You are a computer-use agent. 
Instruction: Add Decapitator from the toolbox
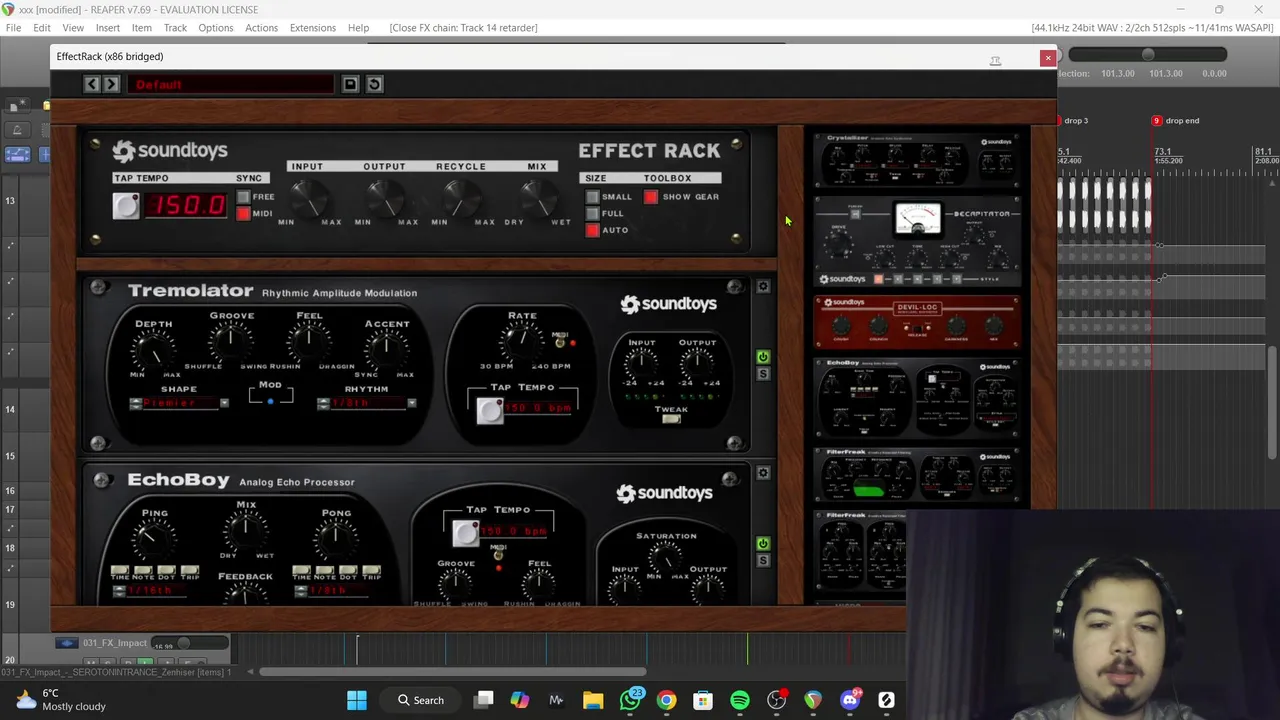tap(918, 242)
